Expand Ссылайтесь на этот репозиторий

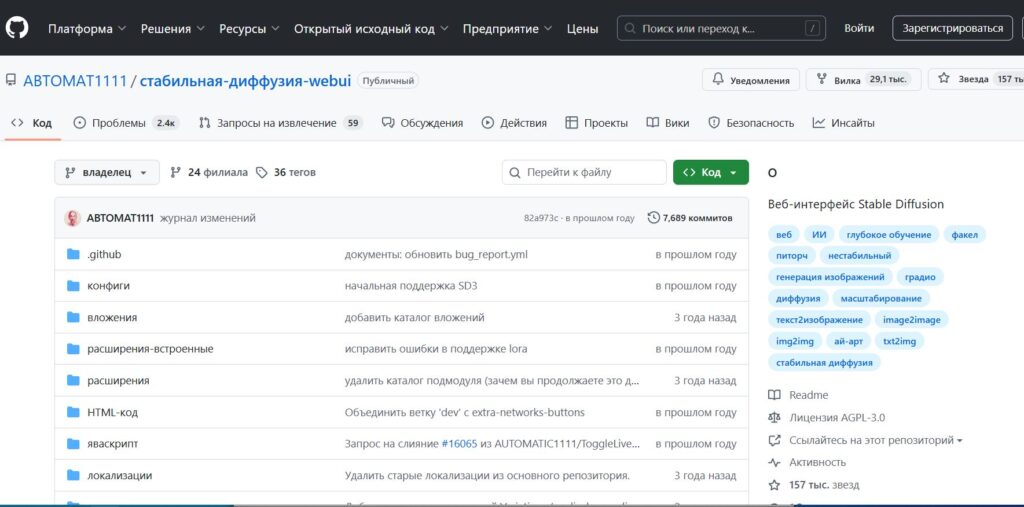pyautogui.click(x=875, y=440)
